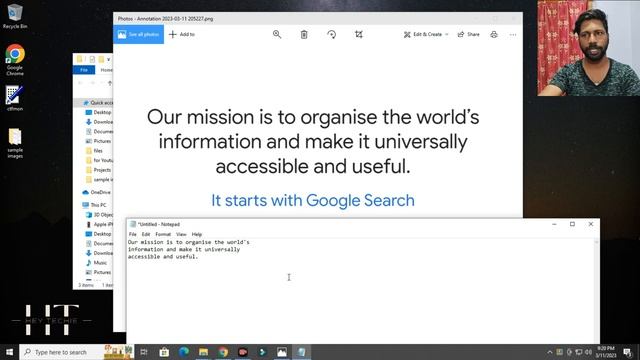640x360 pixels.
Task: Click the zoom magnifier icon in Photos
Action: (277, 34)
